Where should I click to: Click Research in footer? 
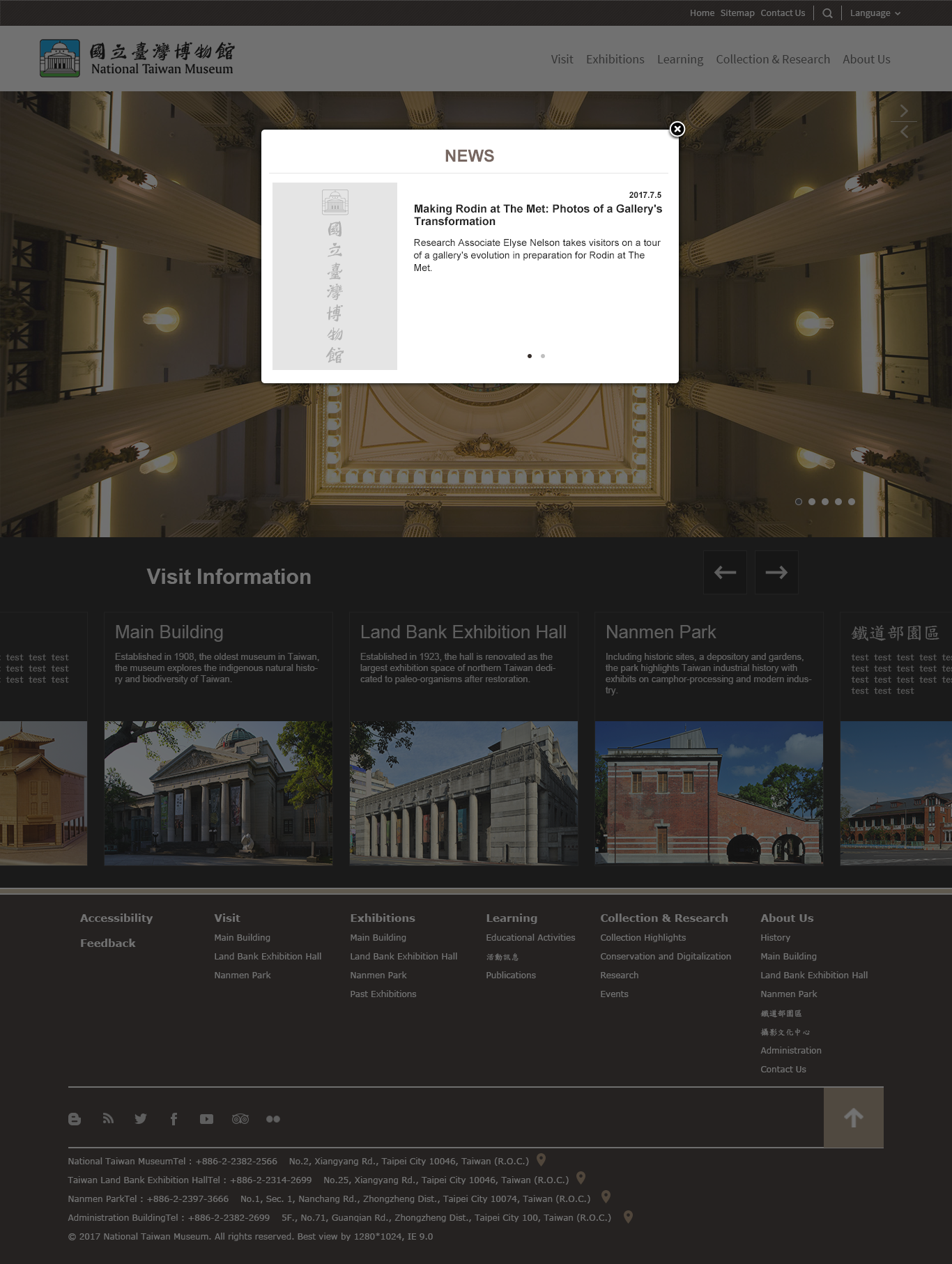pyautogui.click(x=619, y=976)
